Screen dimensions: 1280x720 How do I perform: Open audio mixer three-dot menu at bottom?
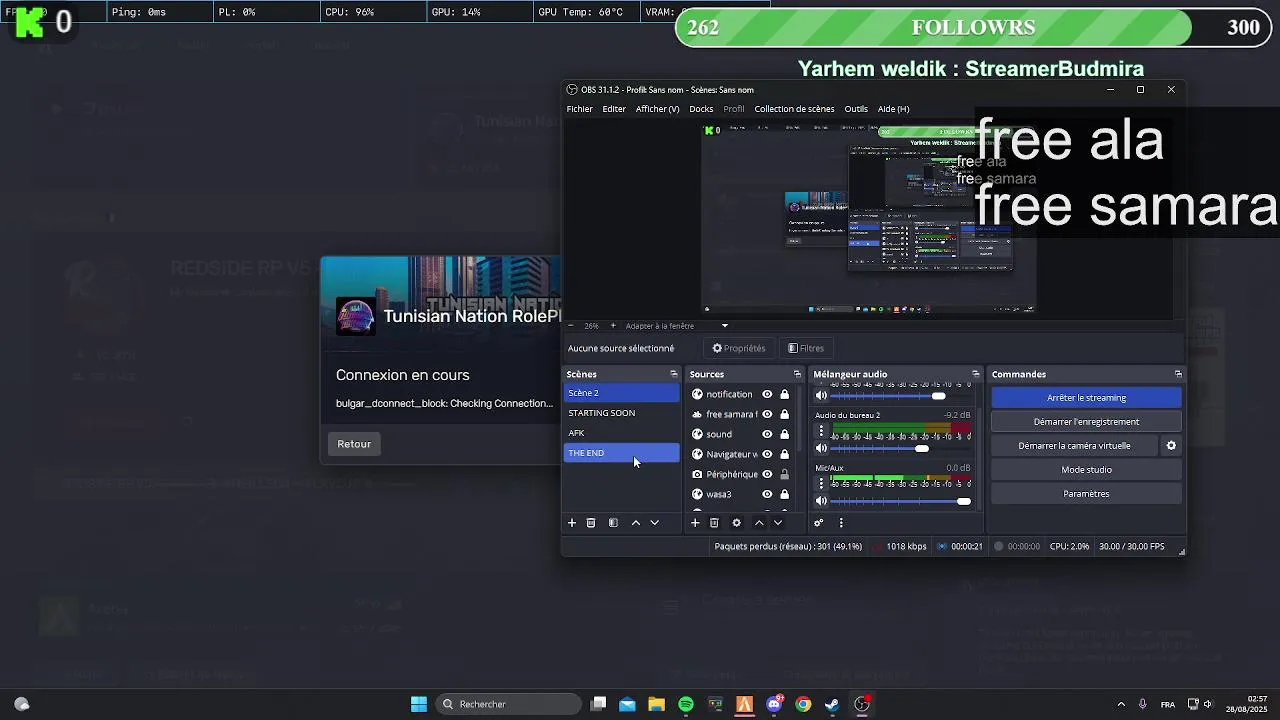tap(841, 523)
